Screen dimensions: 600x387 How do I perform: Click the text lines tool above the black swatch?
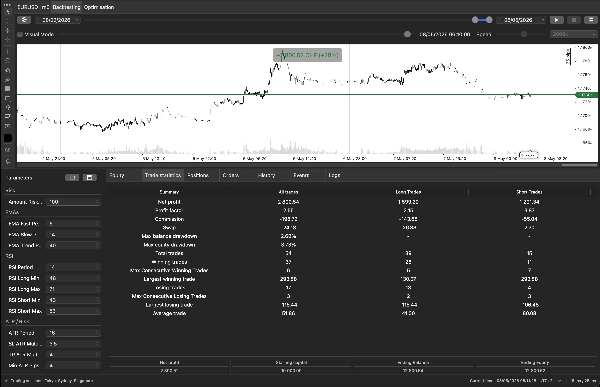click(8, 126)
